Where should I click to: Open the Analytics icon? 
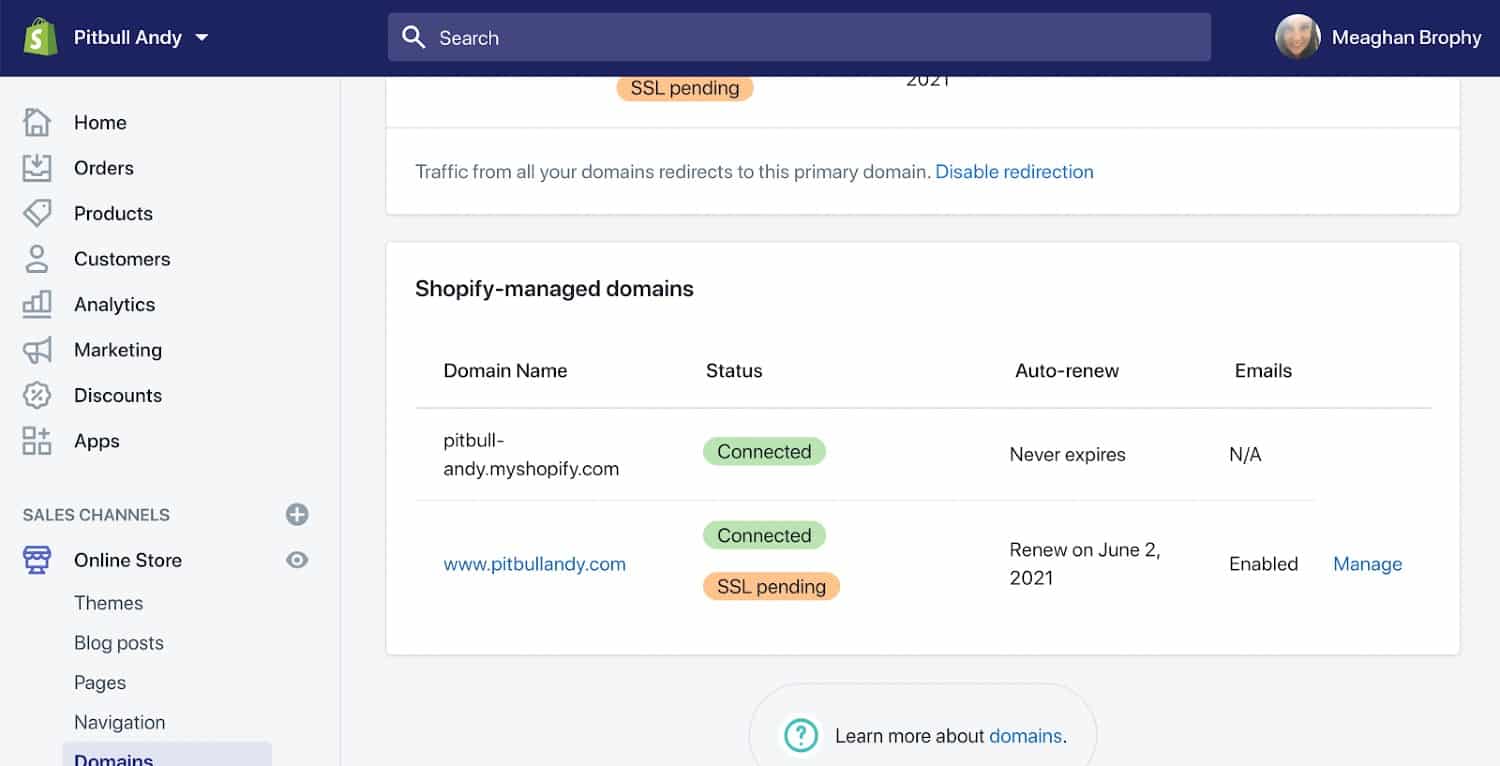(x=37, y=304)
